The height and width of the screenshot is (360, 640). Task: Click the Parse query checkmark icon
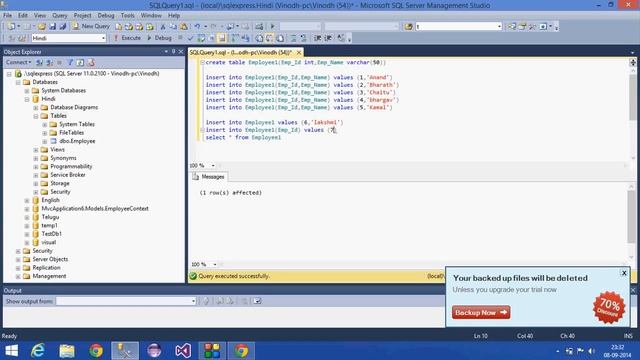(190, 38)
